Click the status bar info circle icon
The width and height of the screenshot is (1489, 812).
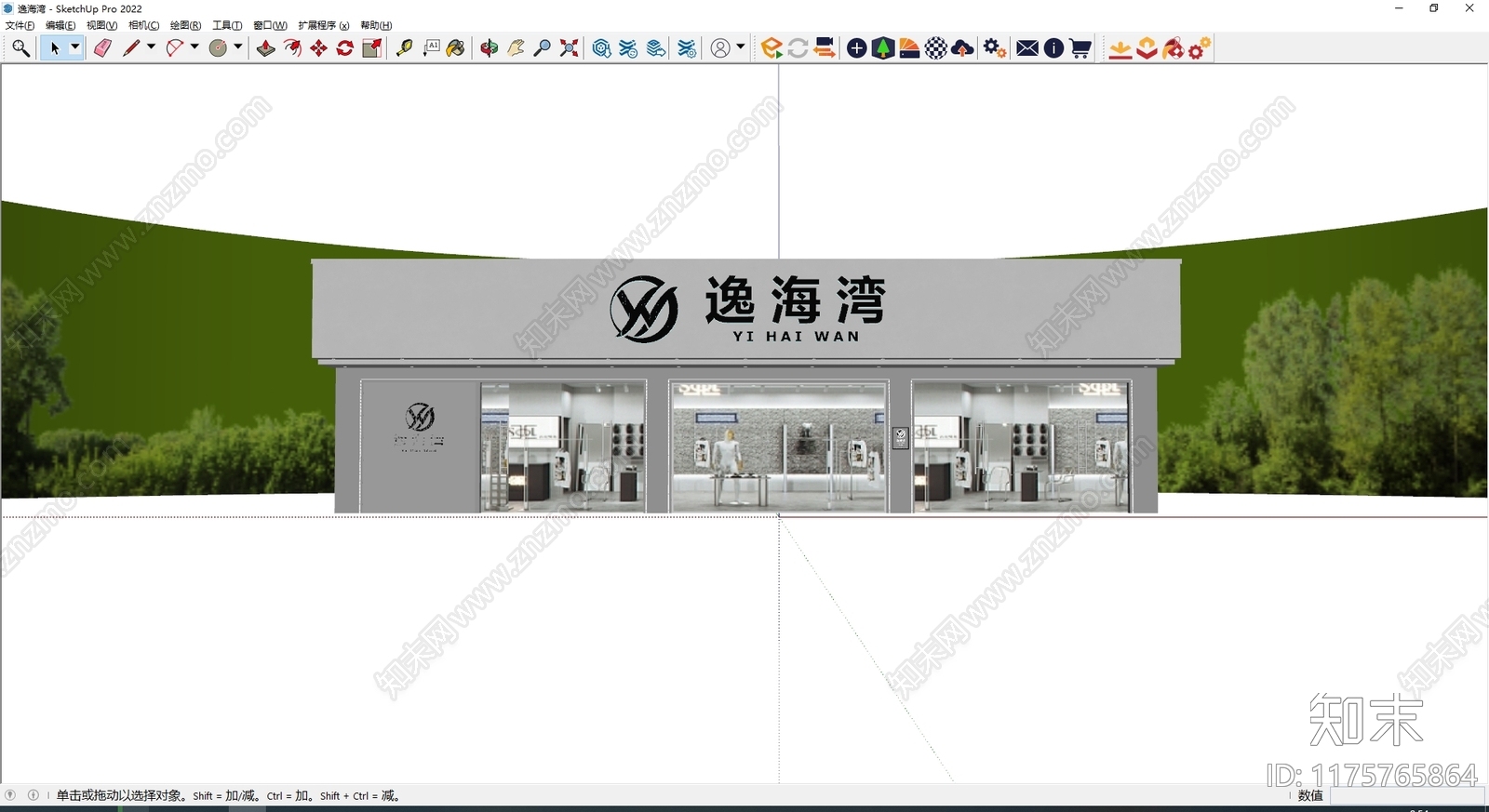34,795
